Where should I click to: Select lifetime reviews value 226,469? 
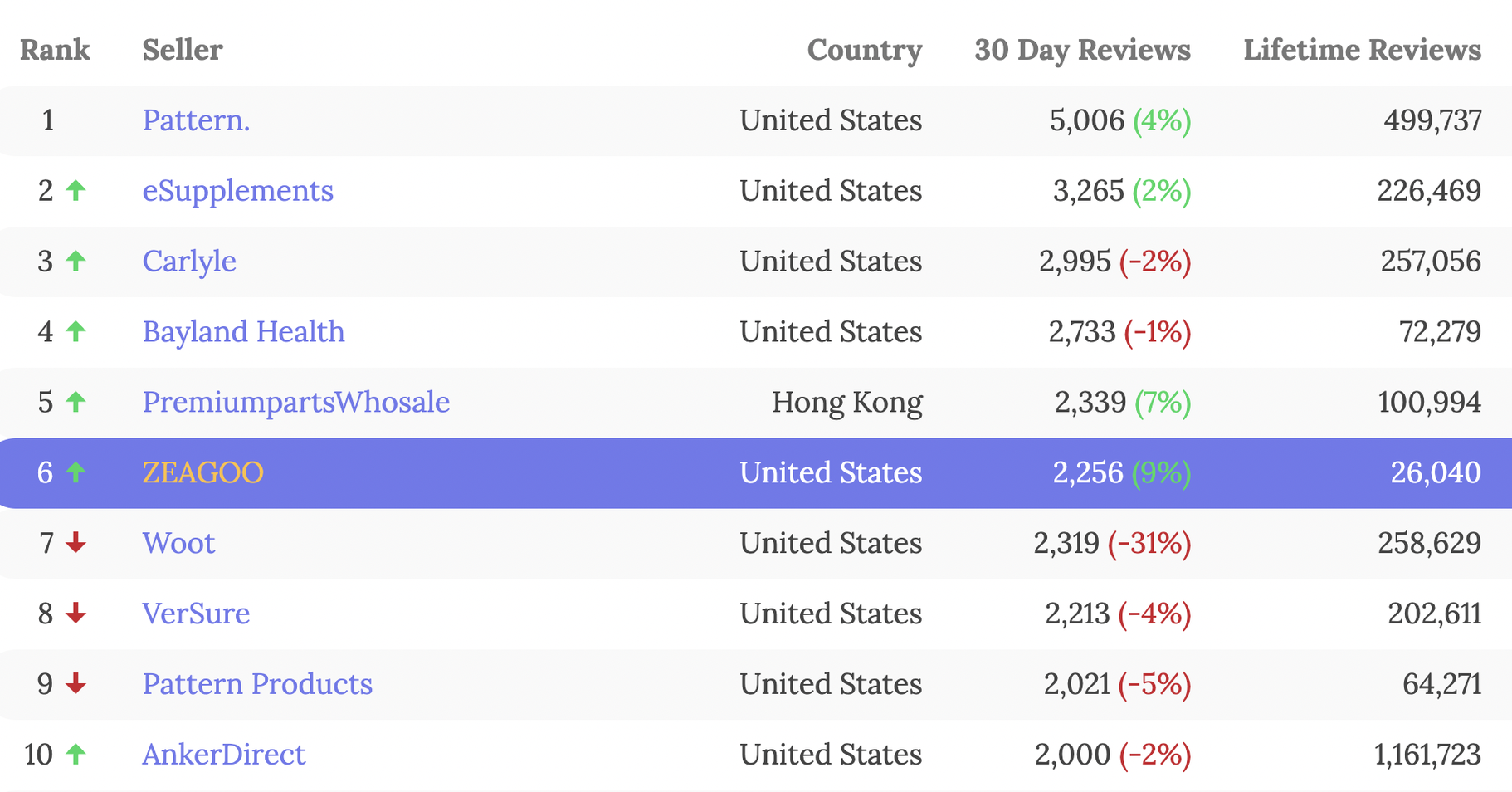pyautogui.click(x=1429, y=191)
